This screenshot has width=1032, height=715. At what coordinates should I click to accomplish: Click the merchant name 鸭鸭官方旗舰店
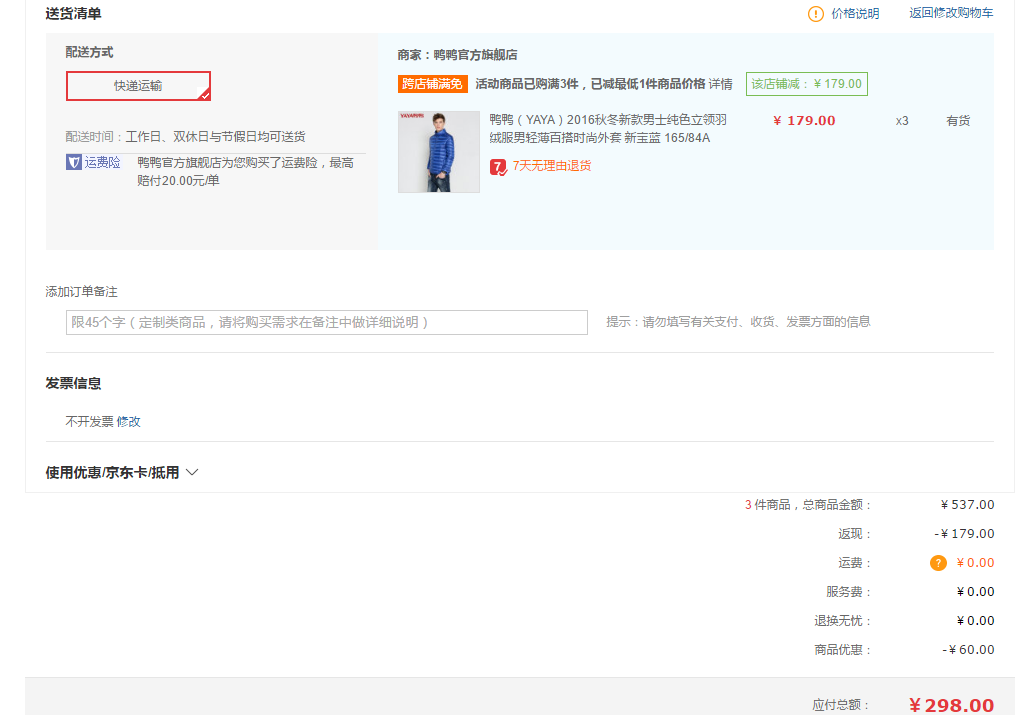pyautogui.click(x=475, y=55)
